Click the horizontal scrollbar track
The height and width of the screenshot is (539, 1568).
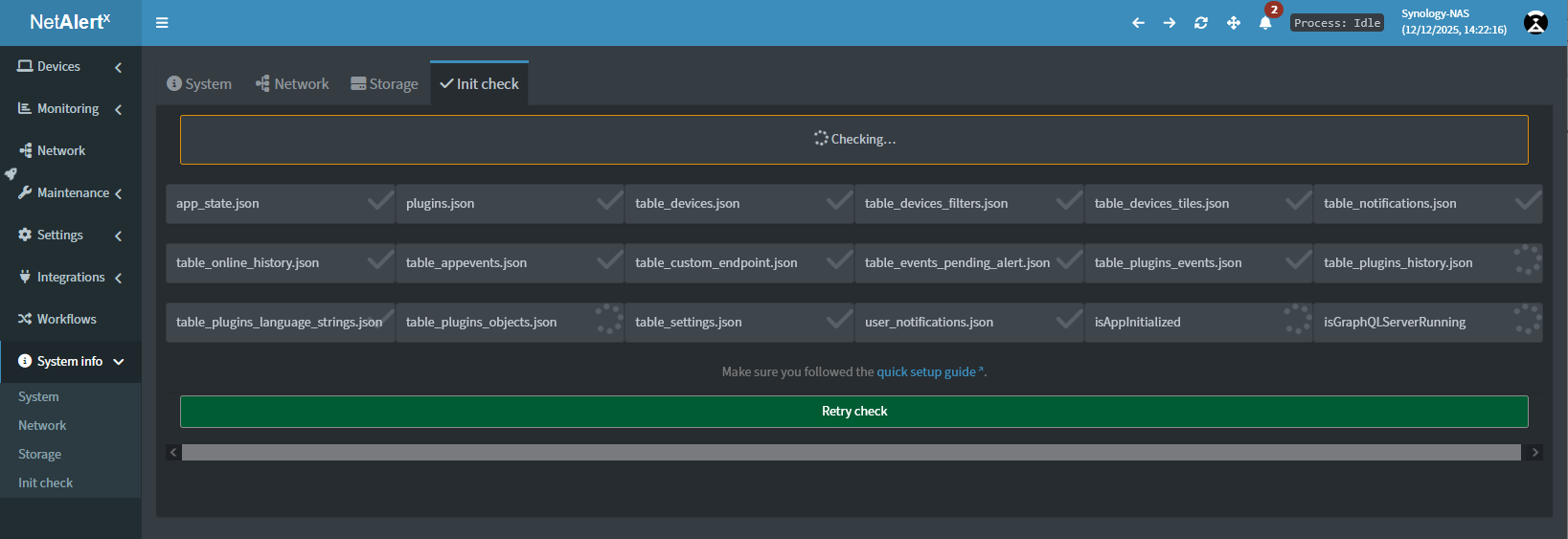click(851, 453)
